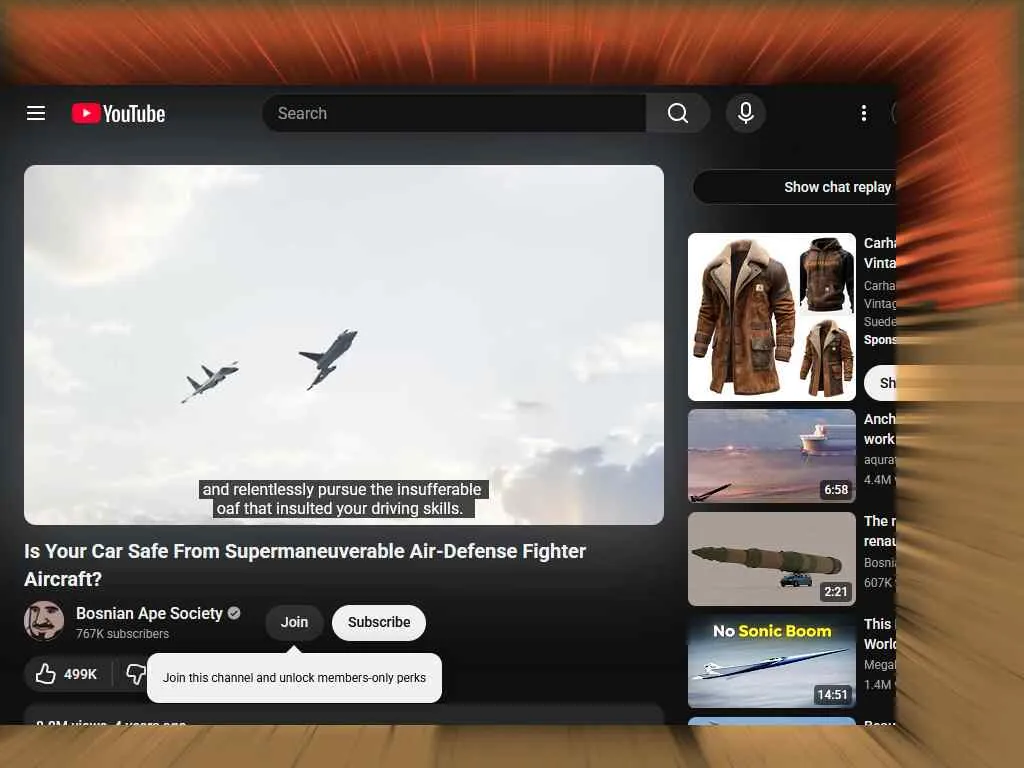Play the 2:21 missile video thumbnail
The image size is (1024, 768).
(771, 559)
